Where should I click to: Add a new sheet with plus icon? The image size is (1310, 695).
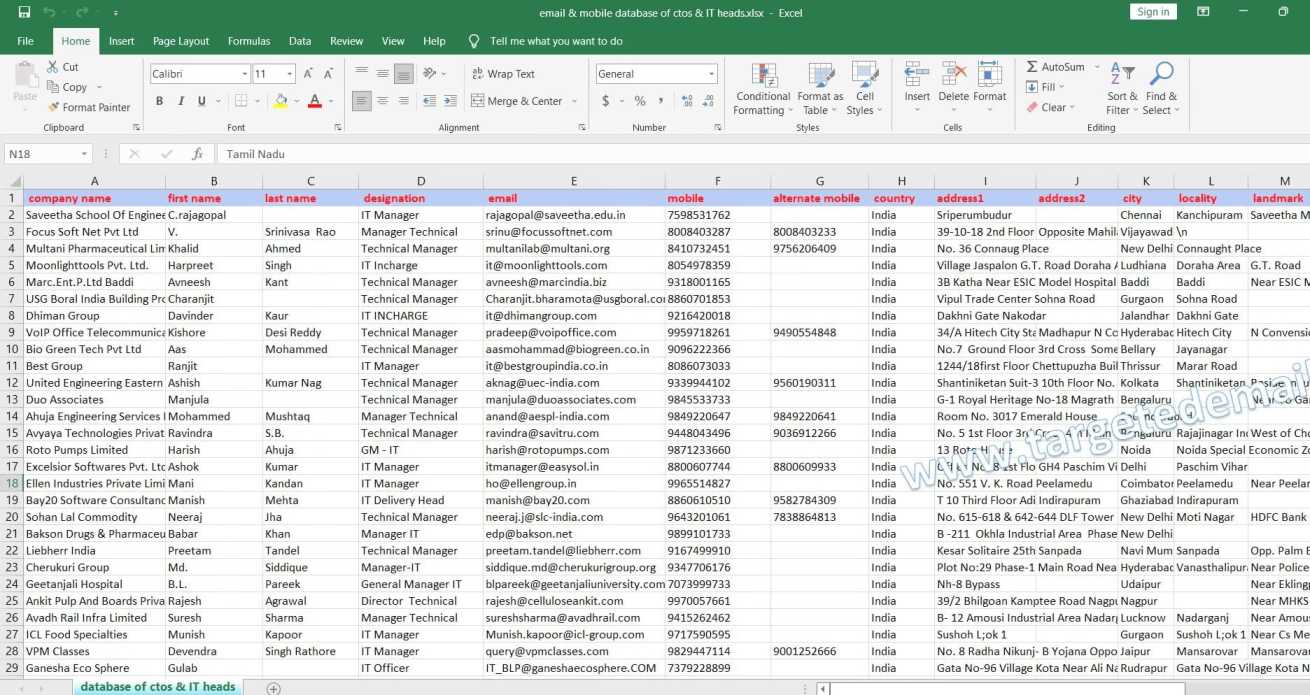pos(273,688)
